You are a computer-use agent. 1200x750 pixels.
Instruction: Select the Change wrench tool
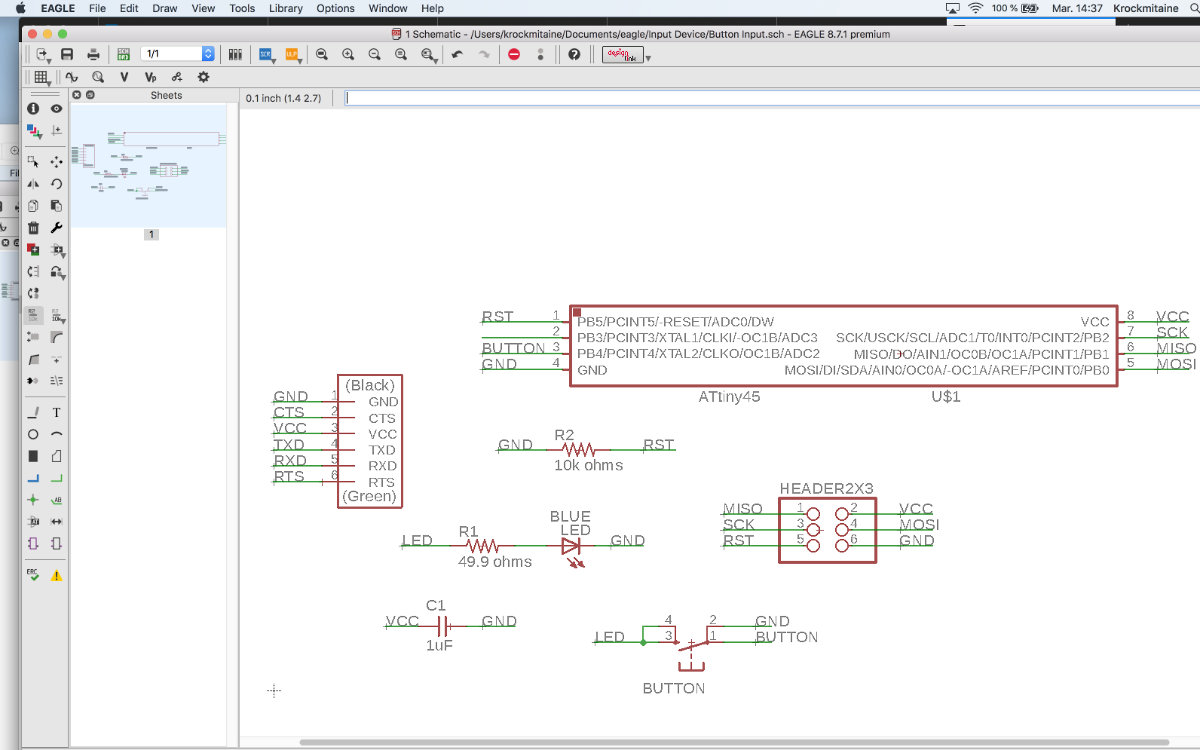(57, 227)
